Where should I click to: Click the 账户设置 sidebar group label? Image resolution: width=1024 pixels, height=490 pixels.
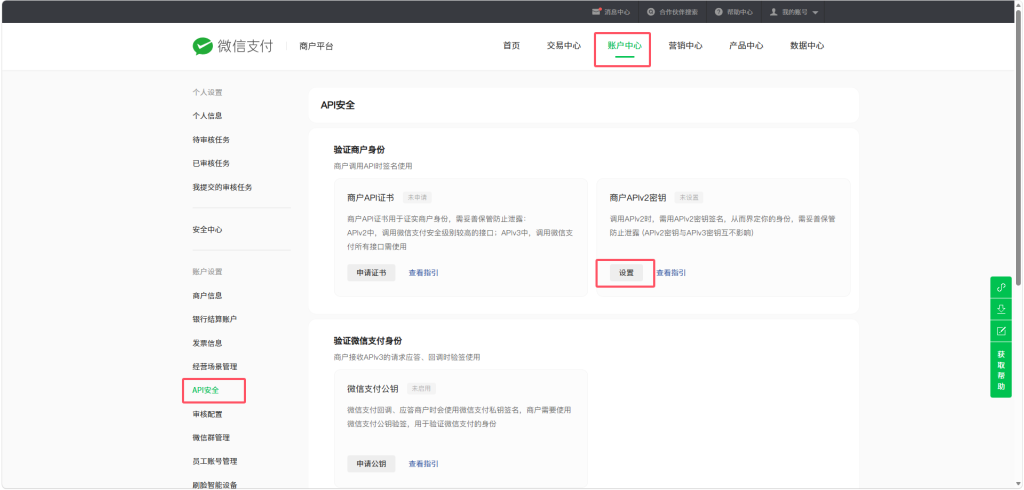(207, 272)
